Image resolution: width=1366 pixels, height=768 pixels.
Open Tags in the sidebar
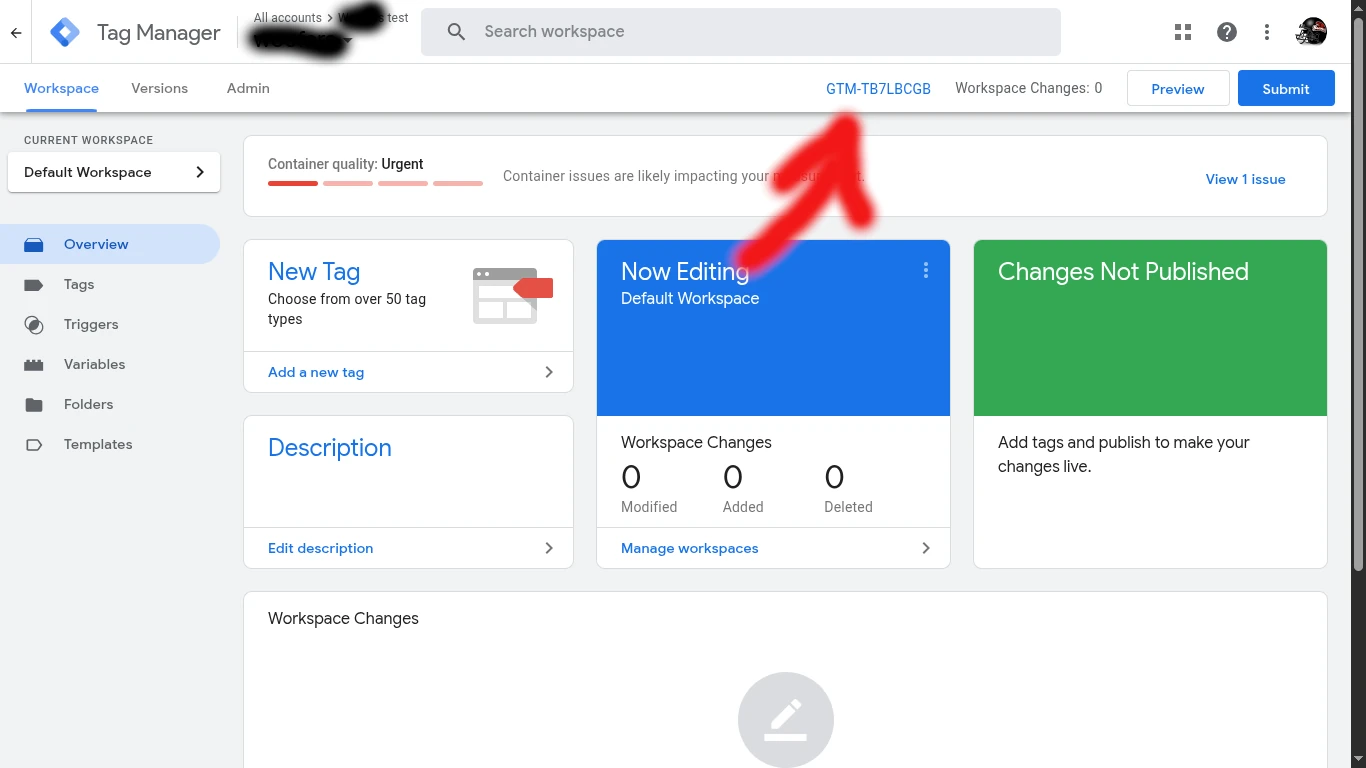click(78, 284)
